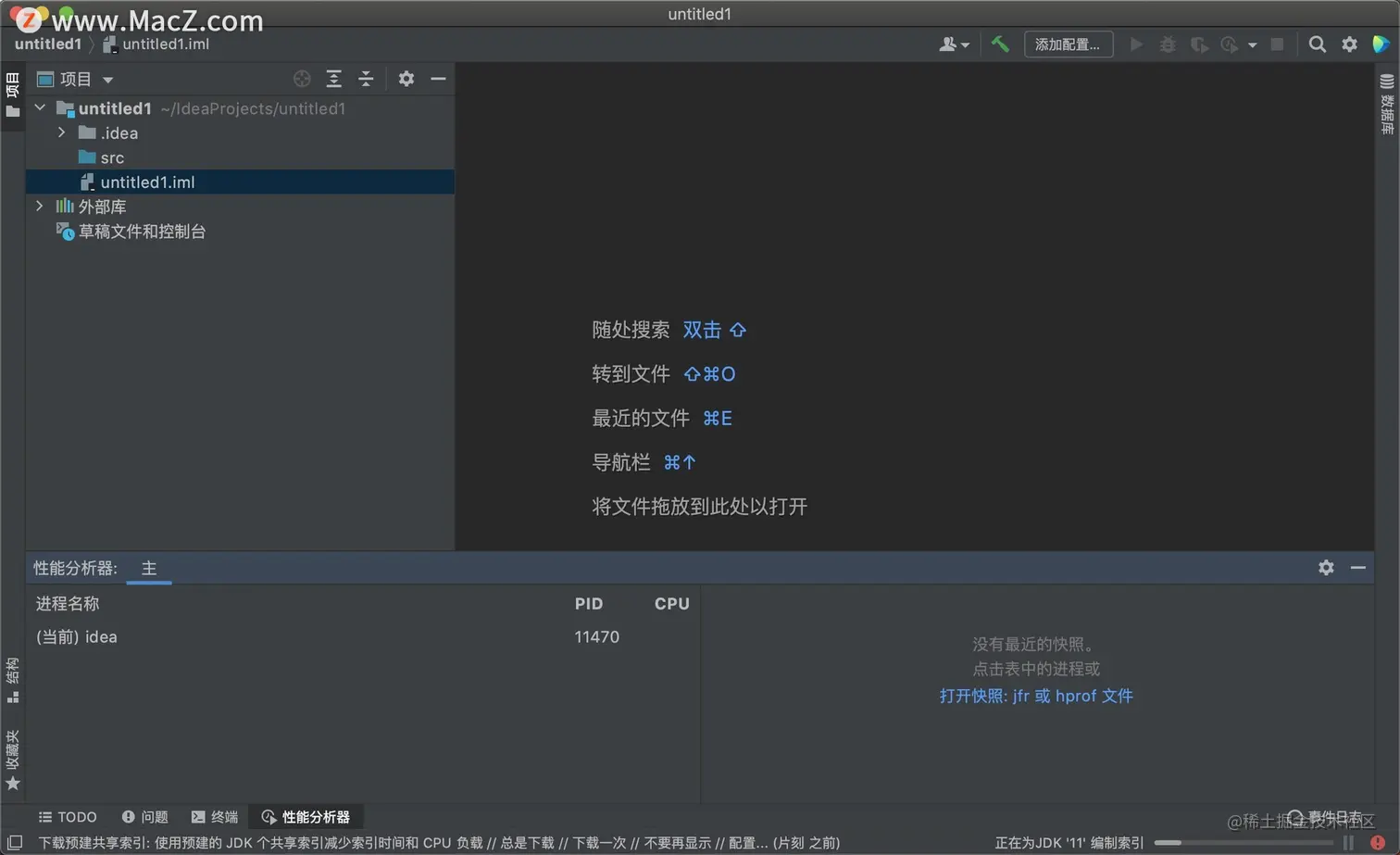Open search everywhere with magnifier icon

(1317, 44)
